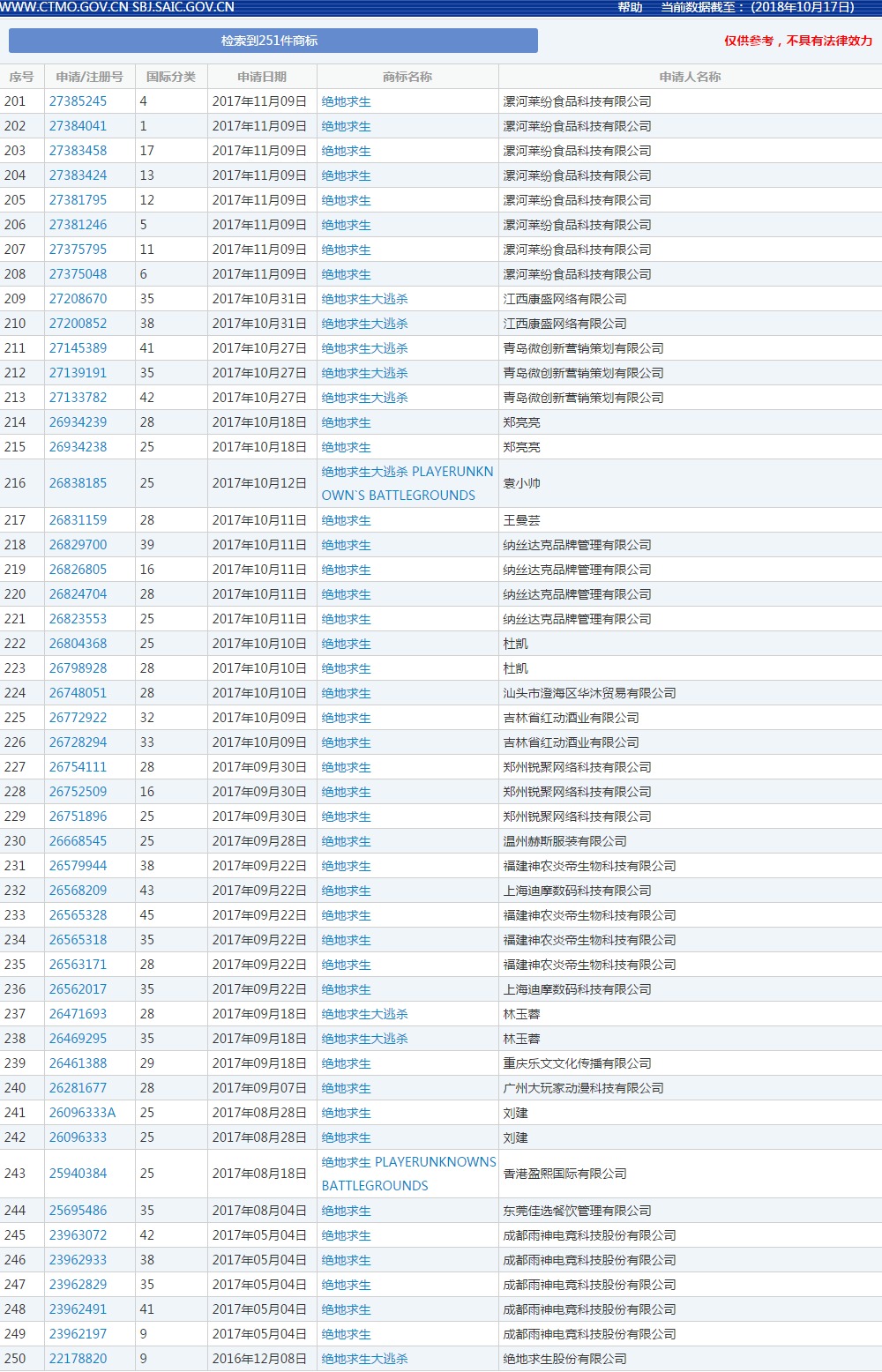The height and width of the screenshot is (1372, 882).
Task: Click trademark name 绝地求生大逃杀 in row 237
Action: (x=365, y=1014)
